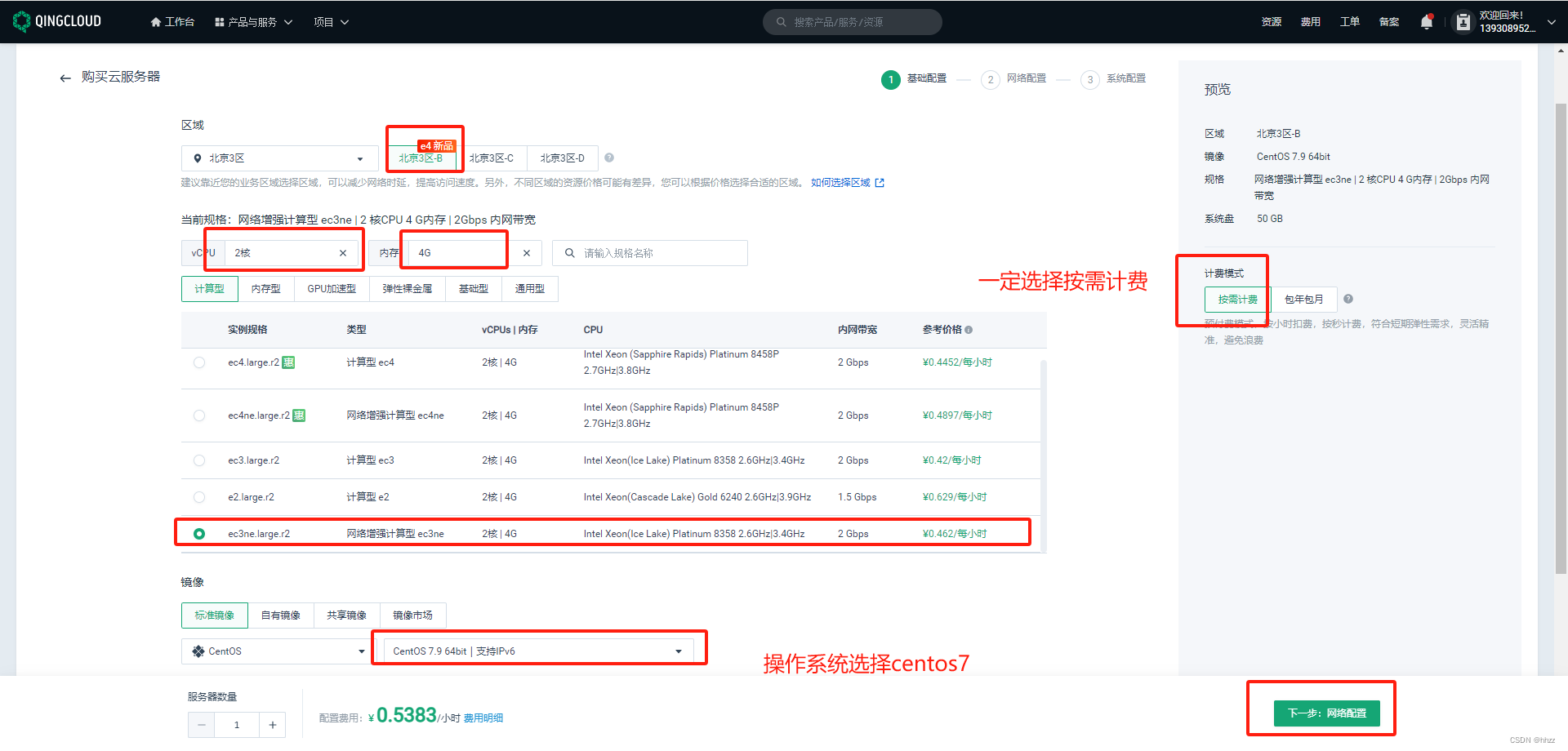Switch to 弹性裸金属 tab
1568x751 pixels.
(408, 289)
